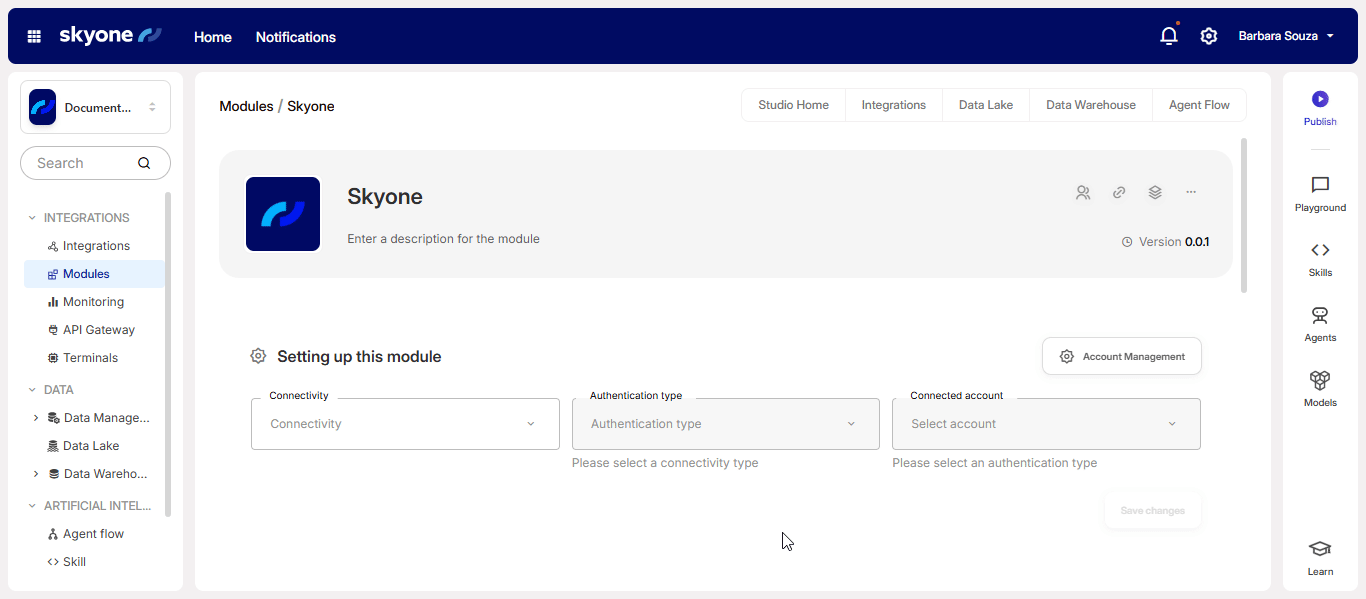Open the Connectivity dropdown
Viewport: 1366px width, 599px height.
405,424
